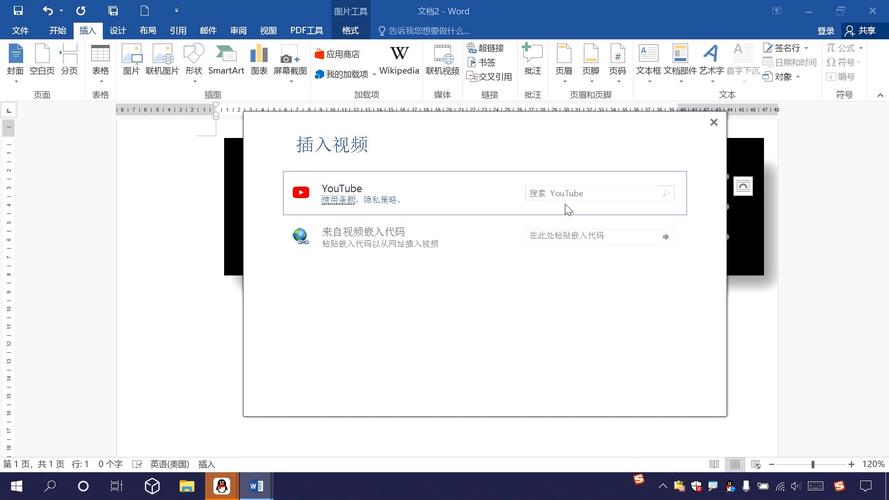Insert a page break (分页)
This screenshot has width=889, height=500.
click(69, 61)
